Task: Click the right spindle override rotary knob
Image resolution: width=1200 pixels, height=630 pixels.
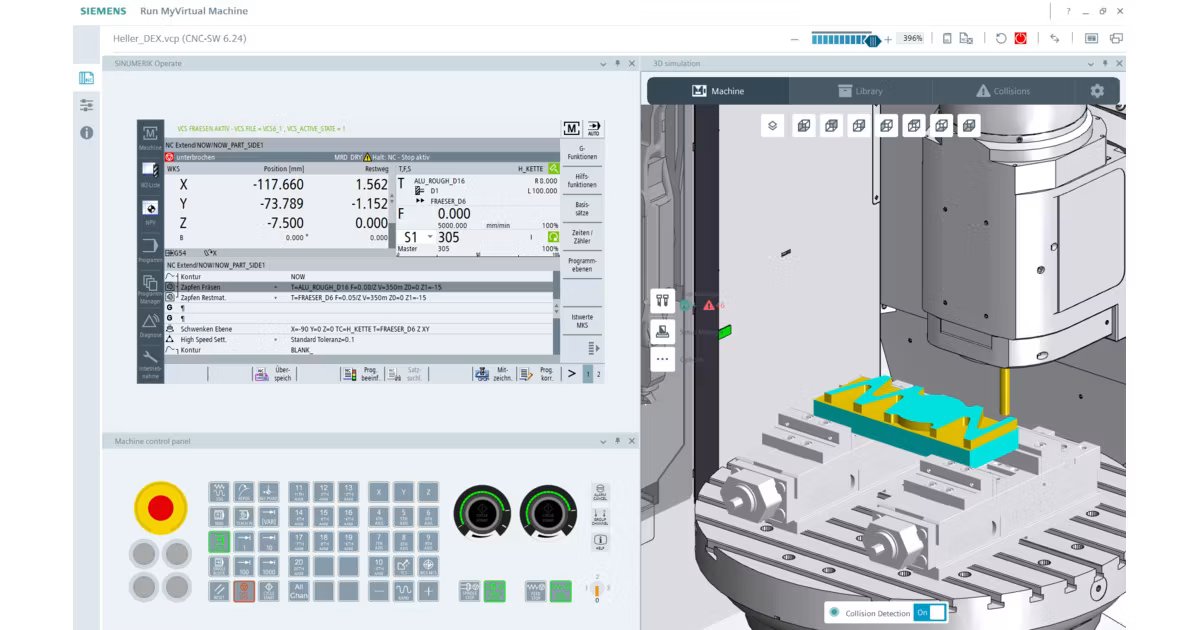Action: coord(548,511)
